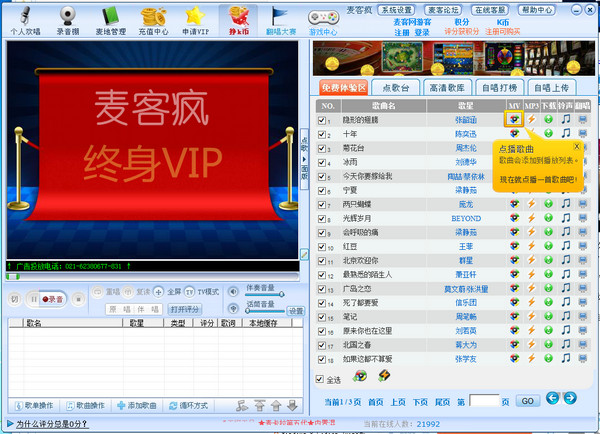The image size is (600, 434).
Task: Click the 系统设置 button
Action: click(396, 9)
